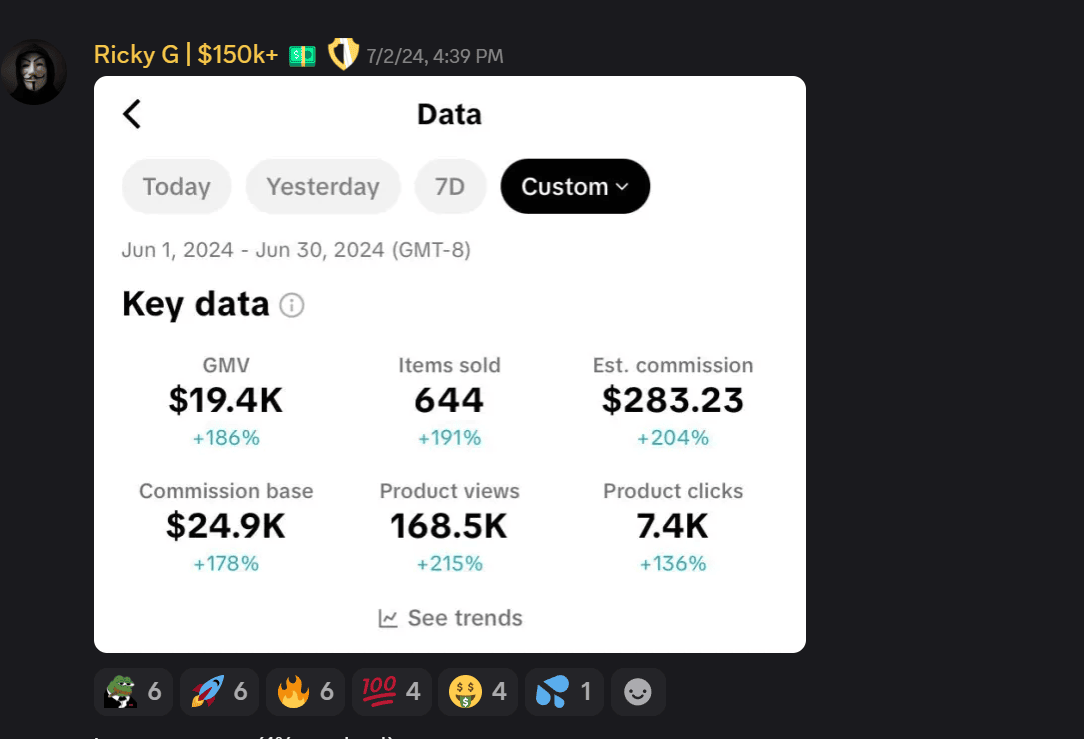Click the back arrow icon
The image size is (1084, 739).
[132, 114]
